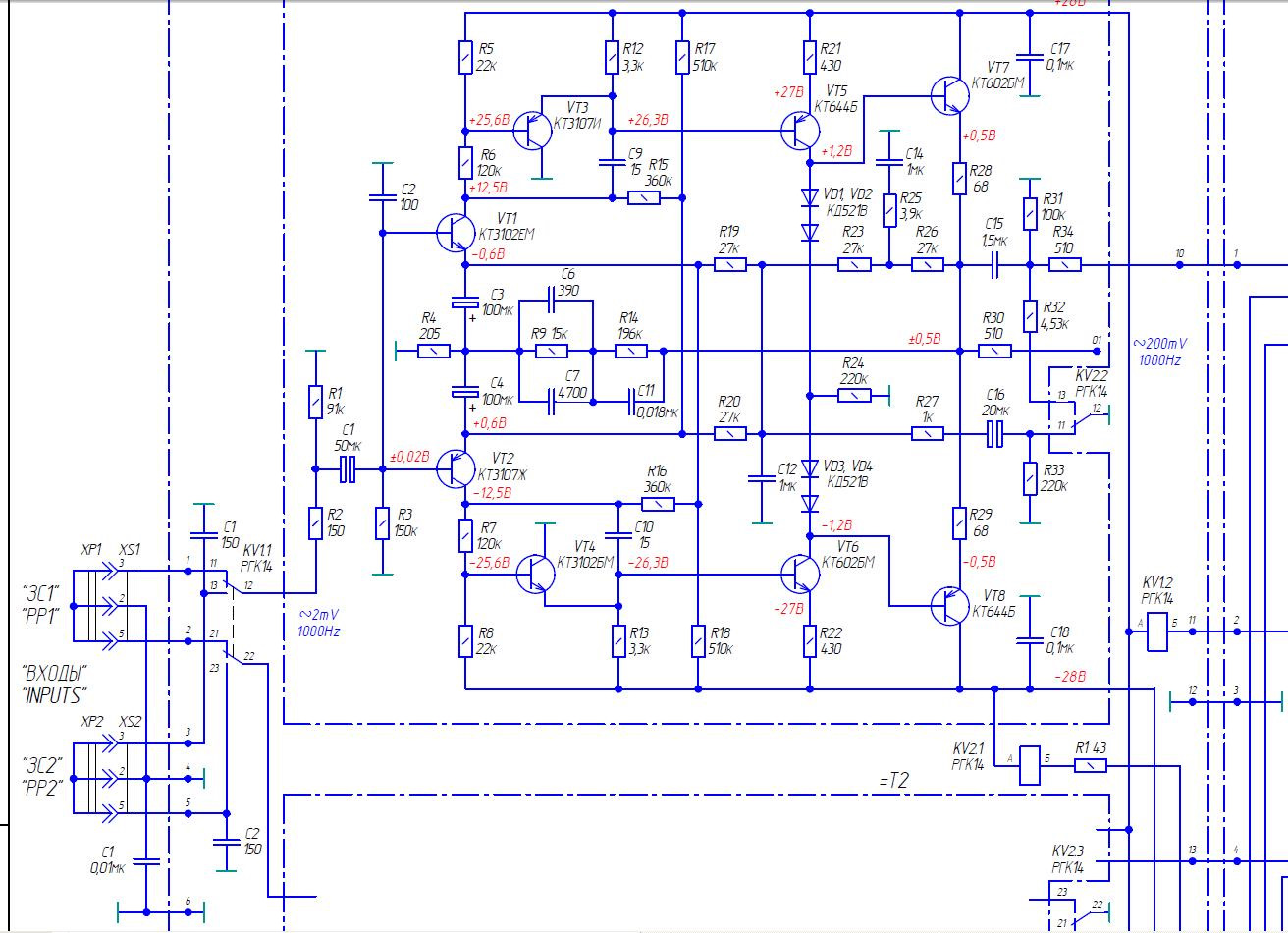Viewport: 1288px width, 933px height.
Task: Click the R21 430 resistor label
Action: pyautogui.click(x=831, y=57)
